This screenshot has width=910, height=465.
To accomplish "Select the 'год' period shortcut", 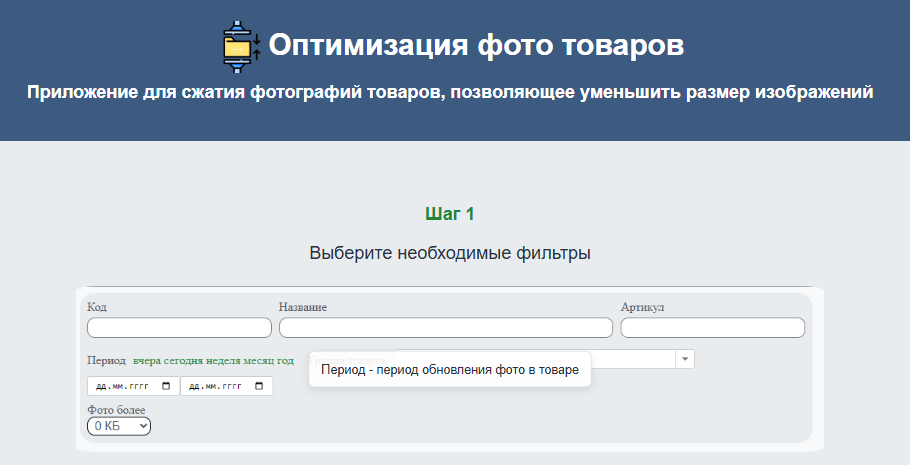I will pyautogui.click(x=285, y=361).
